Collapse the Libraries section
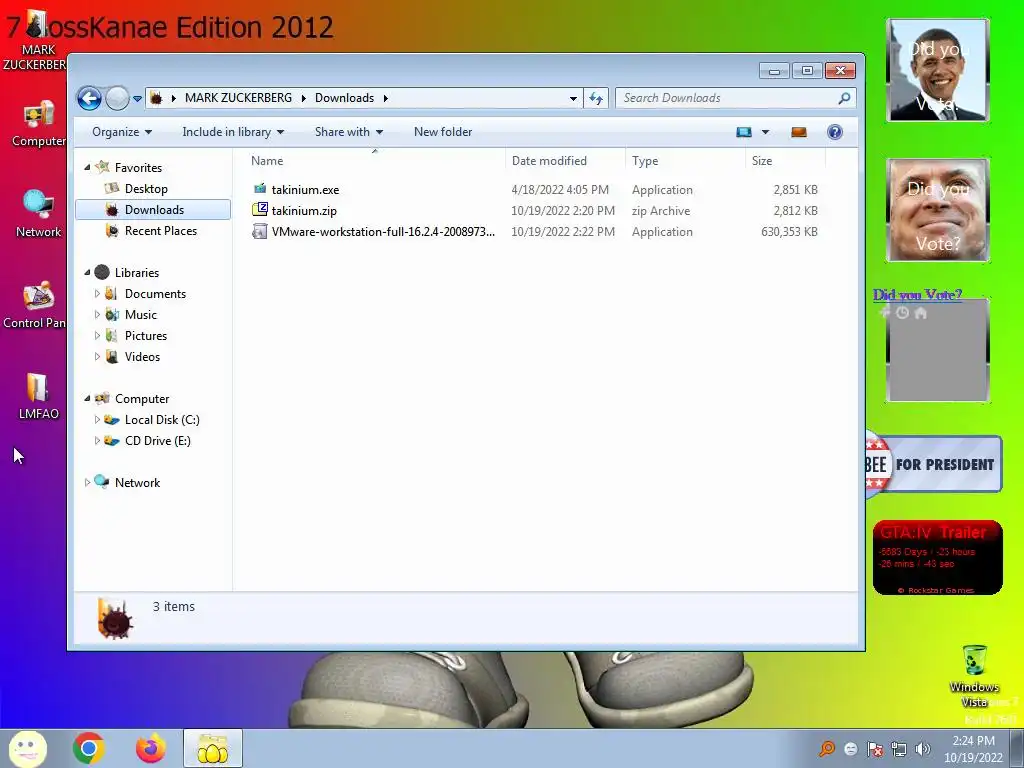 tap(87, 273)
